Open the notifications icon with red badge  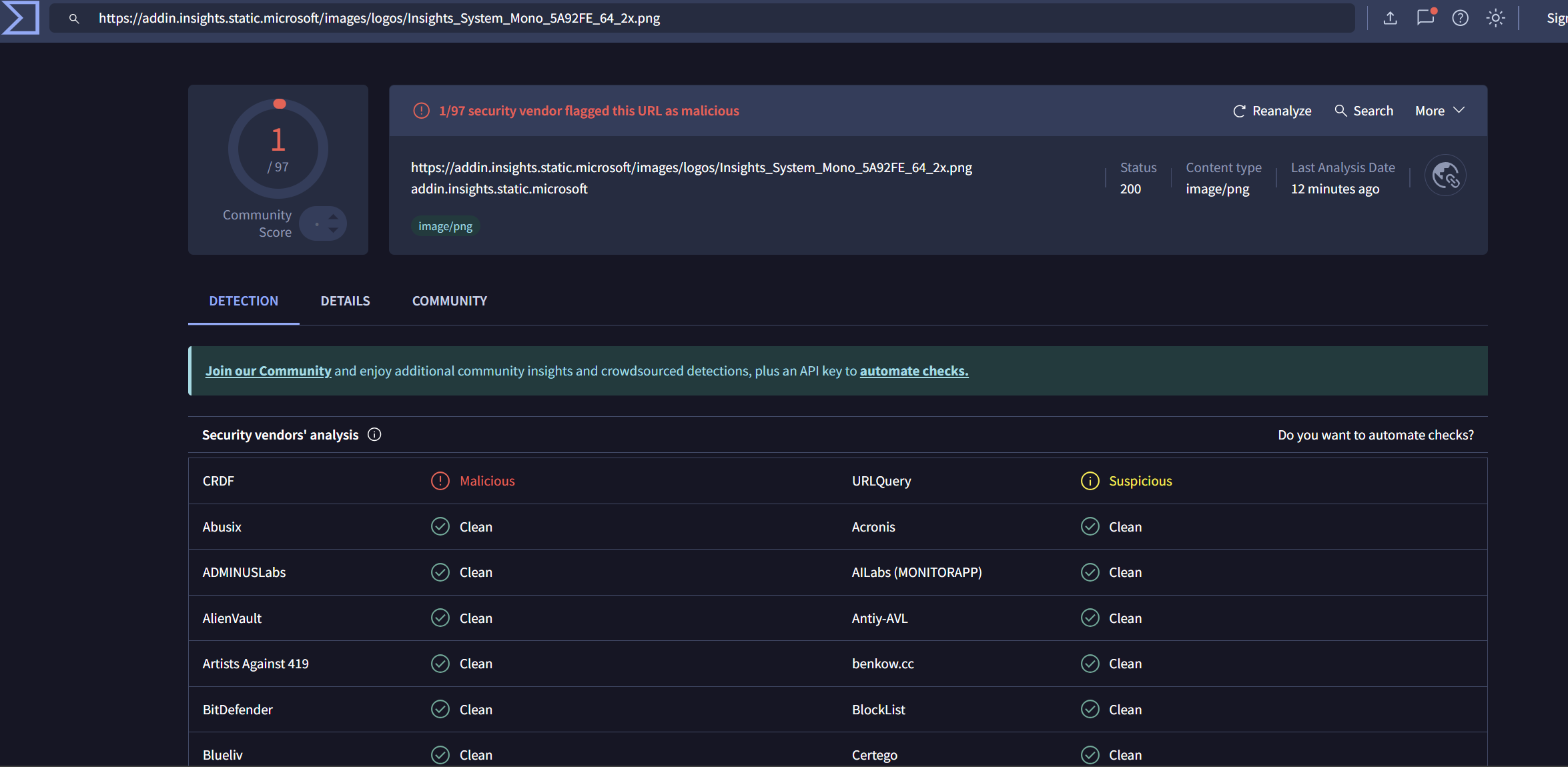point(1425,18)
